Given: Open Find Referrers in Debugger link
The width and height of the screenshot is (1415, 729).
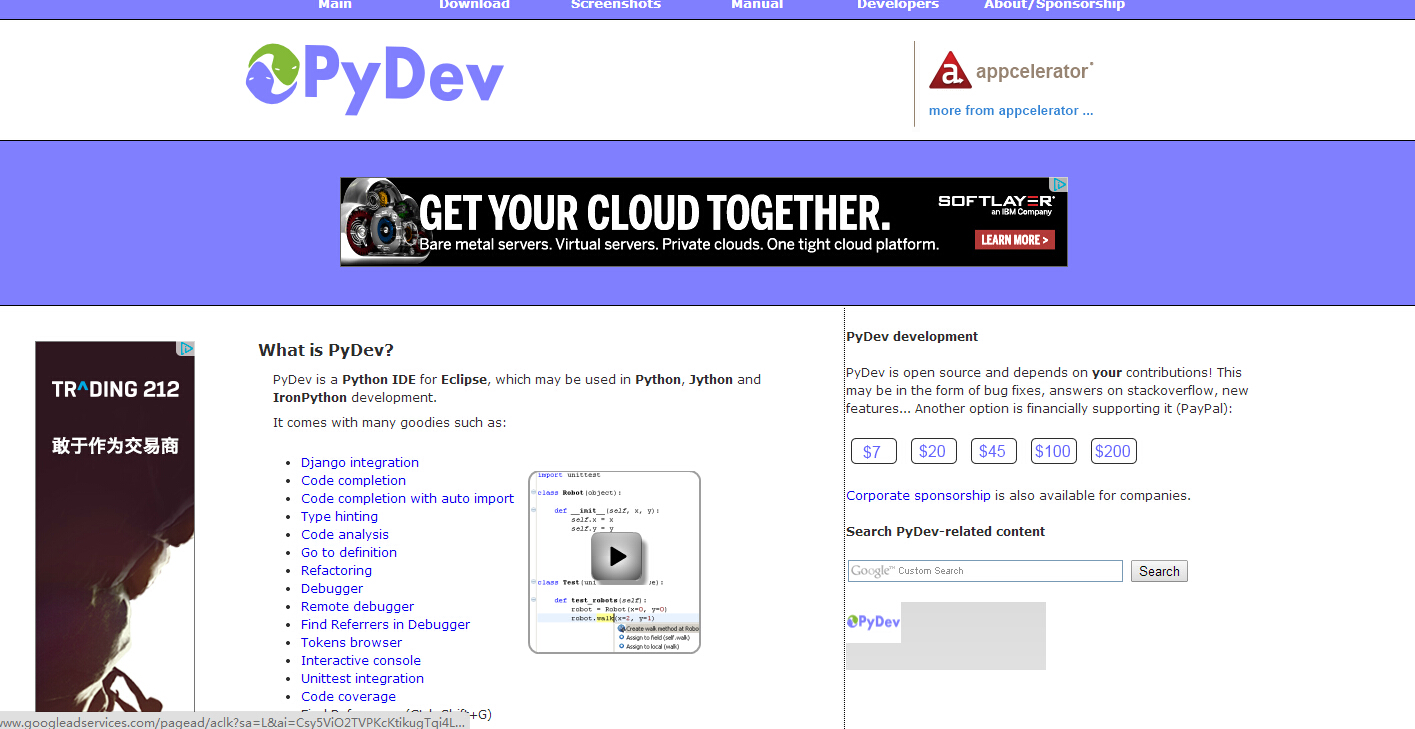Looking at the screenshot, I should [x=385, y=624].
